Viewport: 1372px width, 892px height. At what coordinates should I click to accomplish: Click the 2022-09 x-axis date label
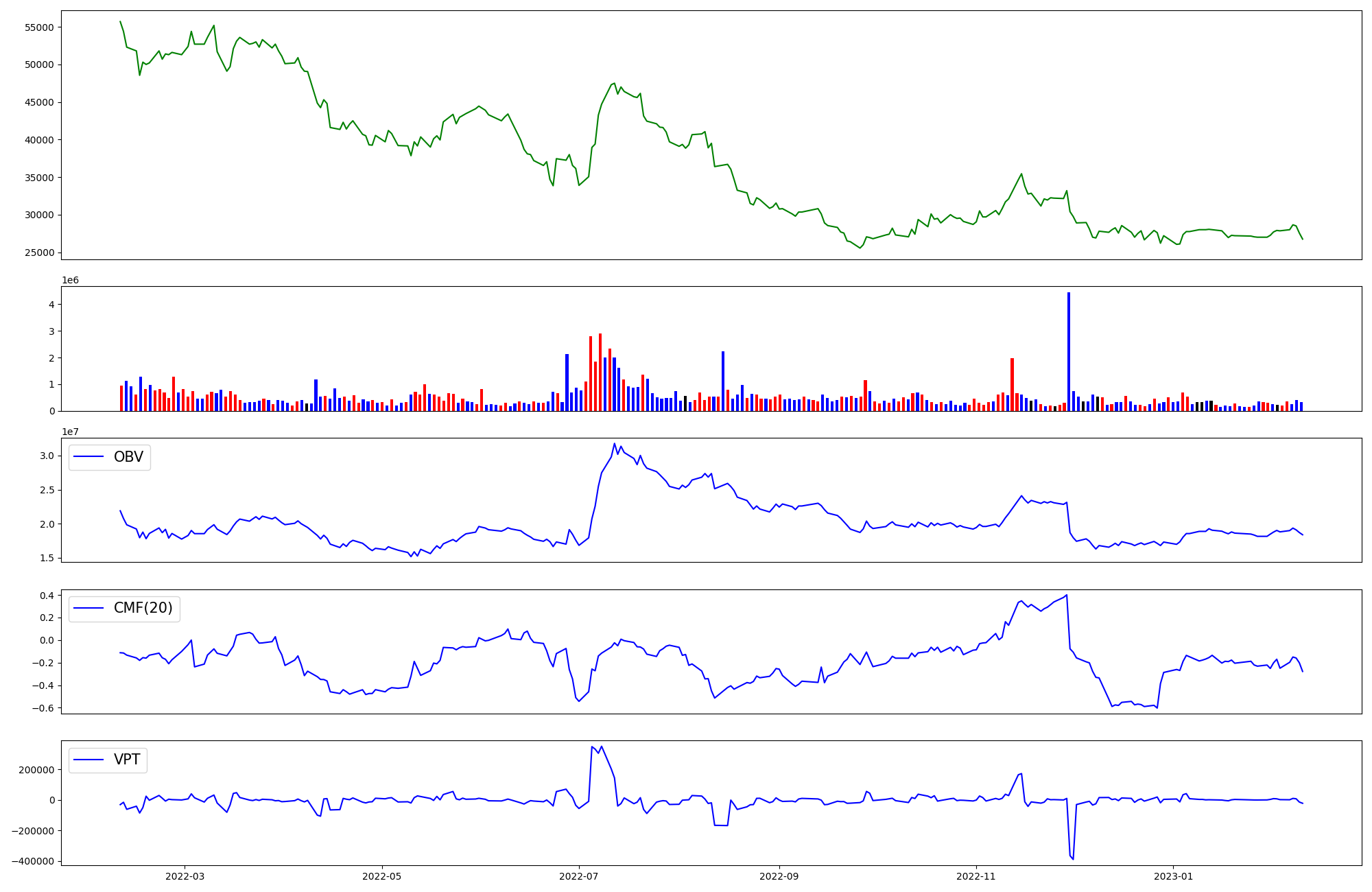click(779, 876)
